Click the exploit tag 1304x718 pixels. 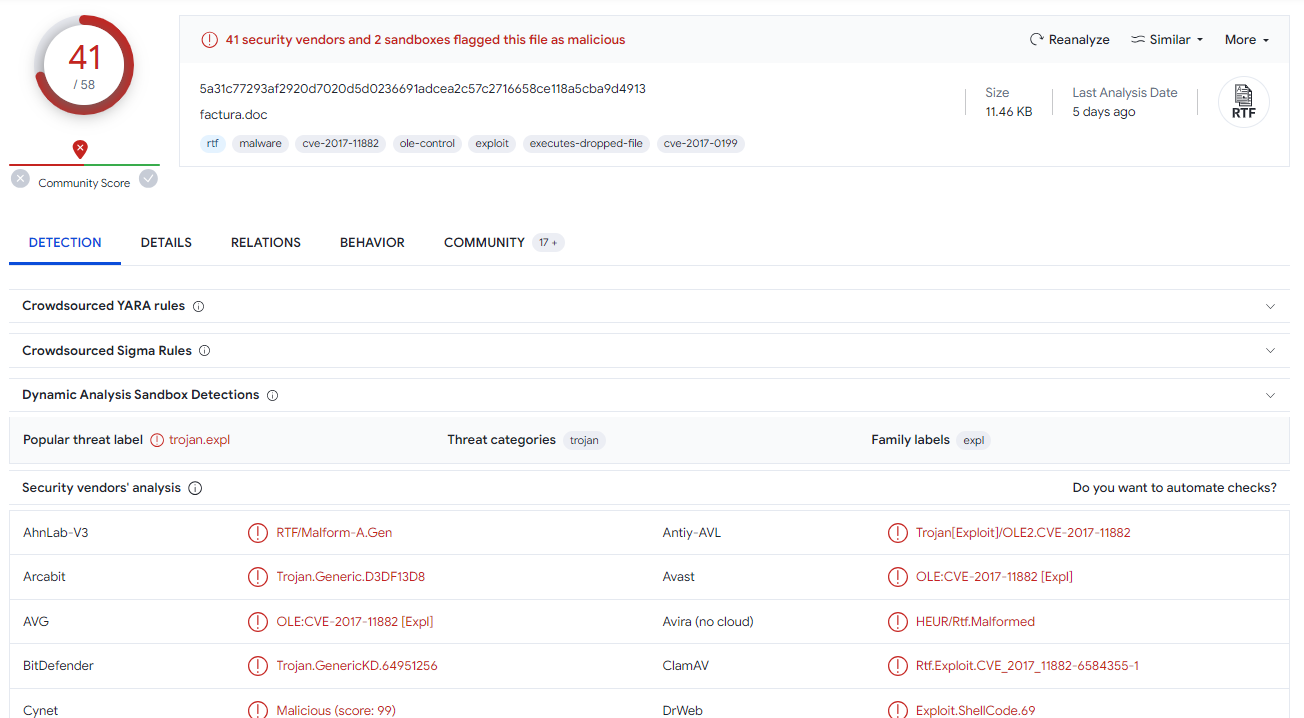point(492,144)
